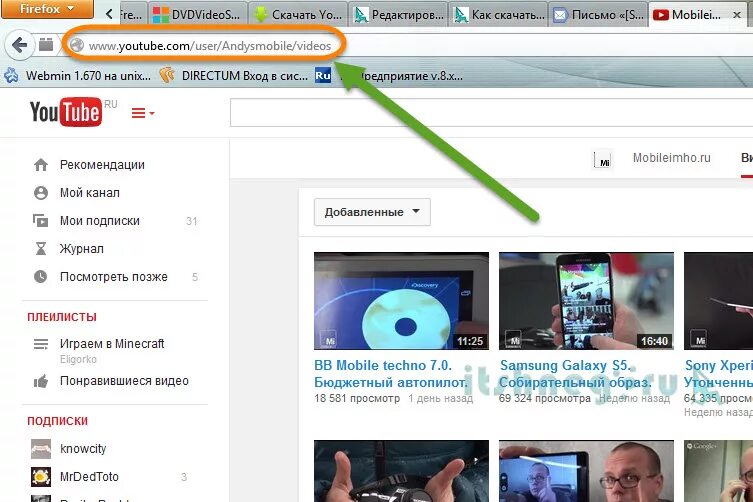753x502 pixels.
Task: Open Понравившиеся видео
Action: (124, 381)
